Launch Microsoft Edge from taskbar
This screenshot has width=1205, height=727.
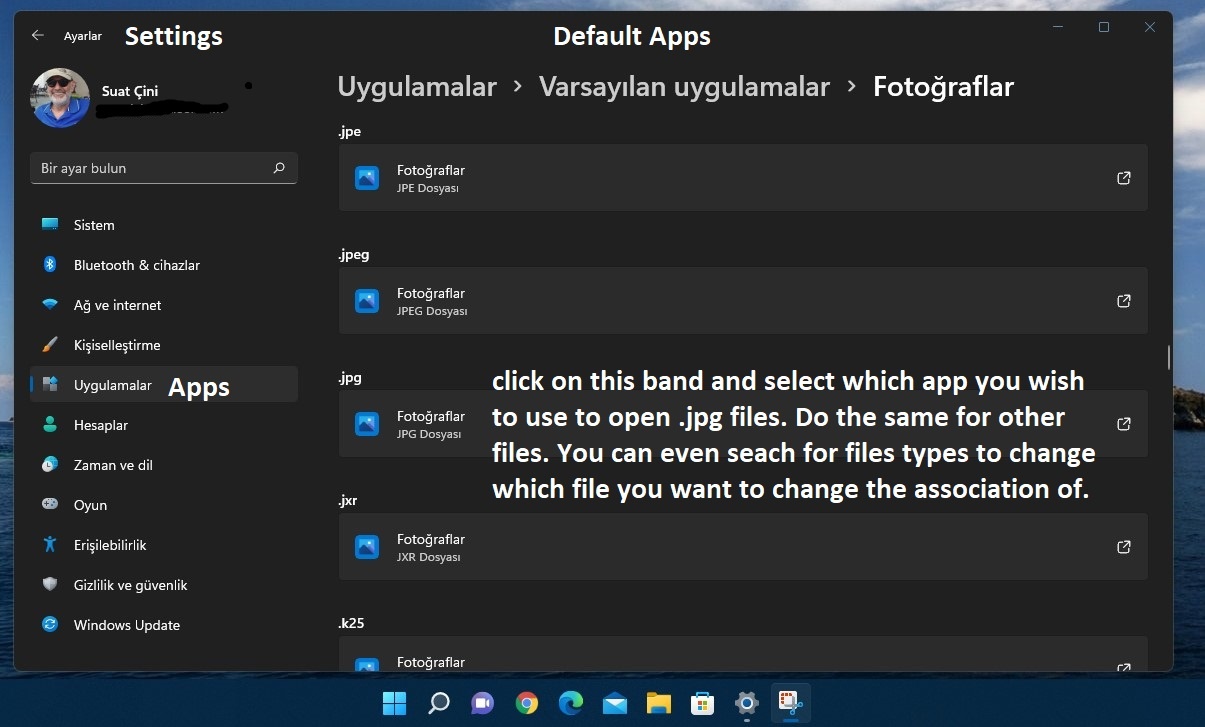tap(571, 703)
